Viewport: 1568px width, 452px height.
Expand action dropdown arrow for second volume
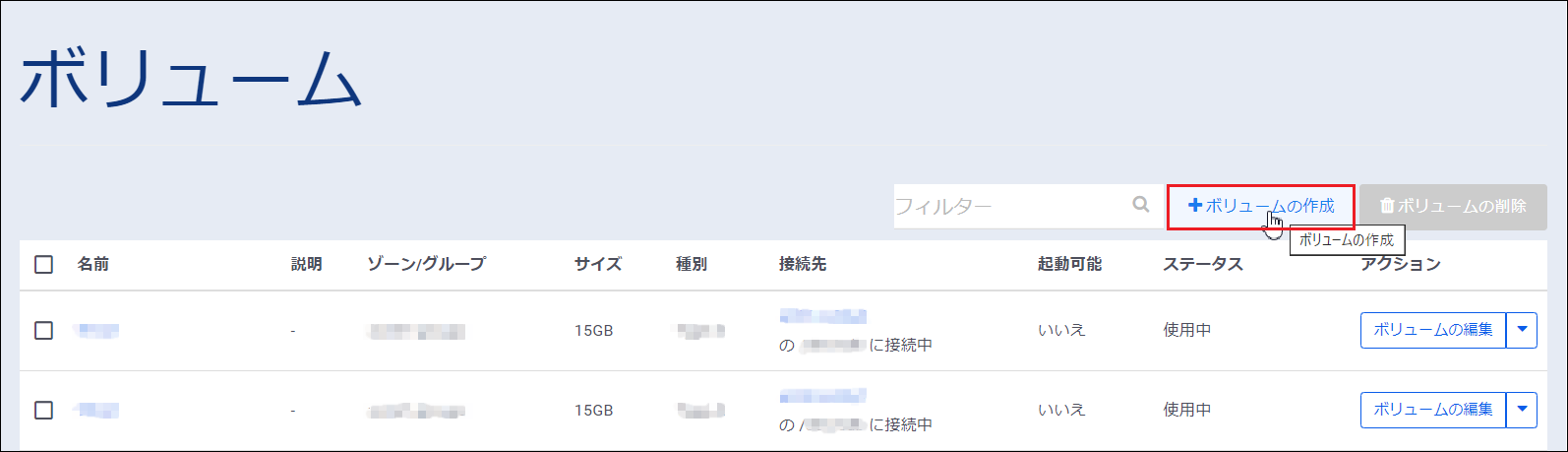(1522, 410)
